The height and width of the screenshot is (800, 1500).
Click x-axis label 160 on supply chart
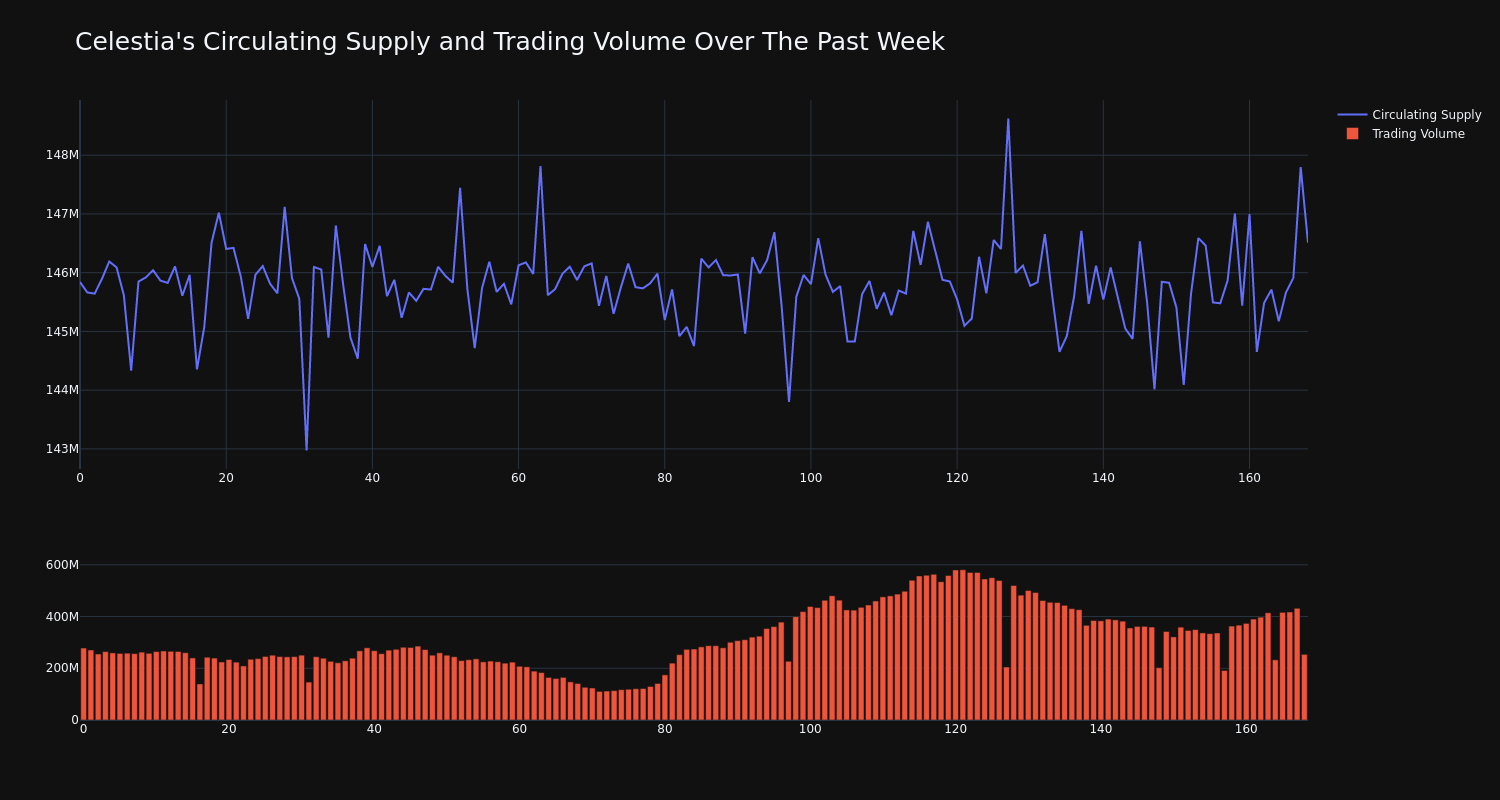(x=1249, y=478)
